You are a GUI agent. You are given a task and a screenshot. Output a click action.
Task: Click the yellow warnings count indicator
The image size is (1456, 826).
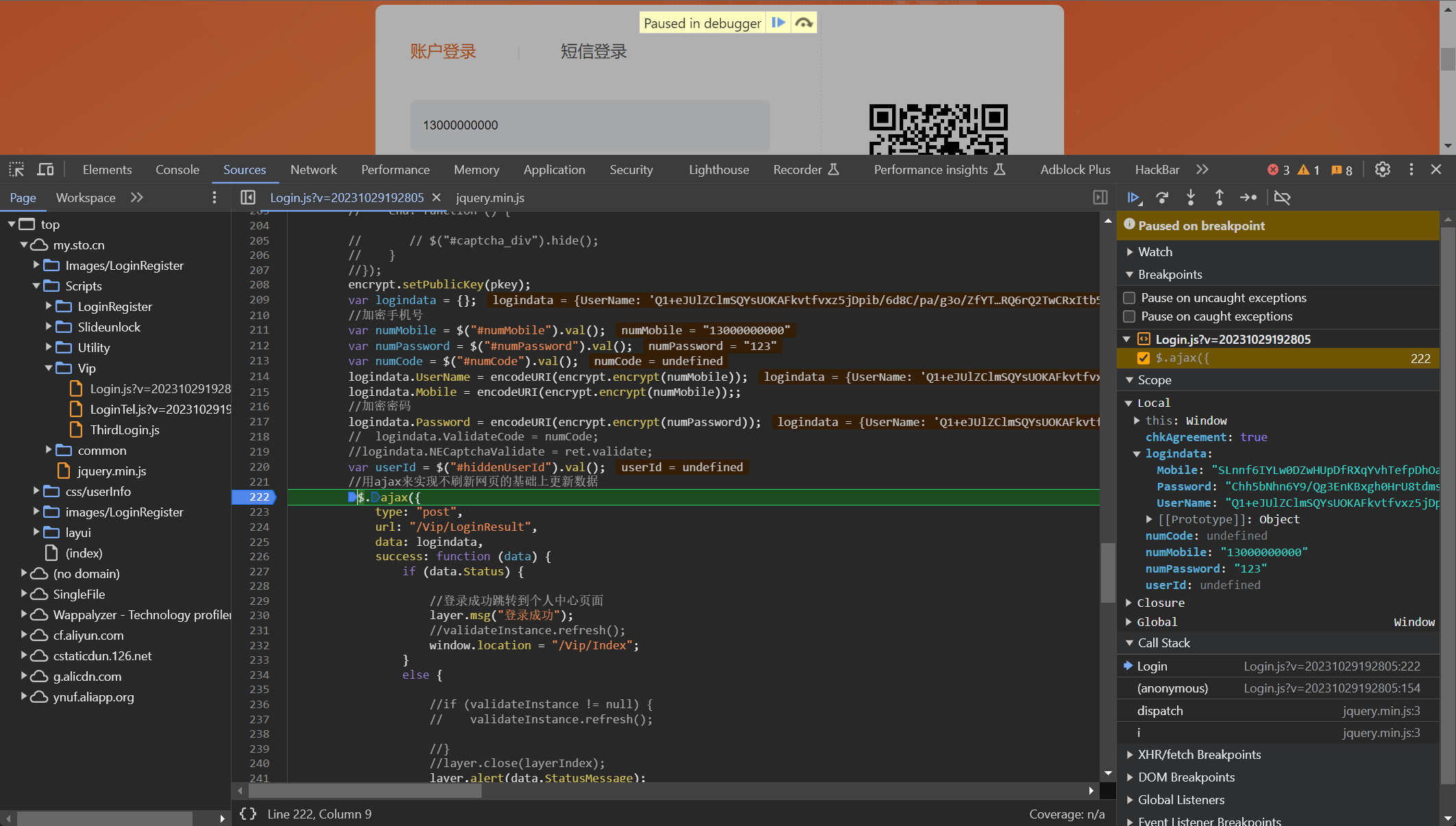1309,170
